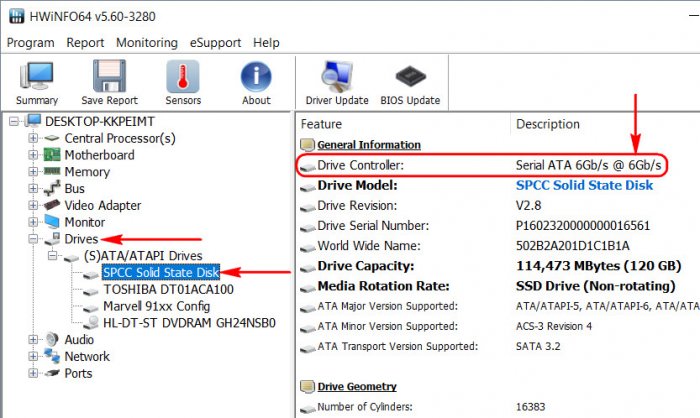Viewport: 700px width, 418px height.
Task: Expand the Bus node
Action: [x=33, y=188]
